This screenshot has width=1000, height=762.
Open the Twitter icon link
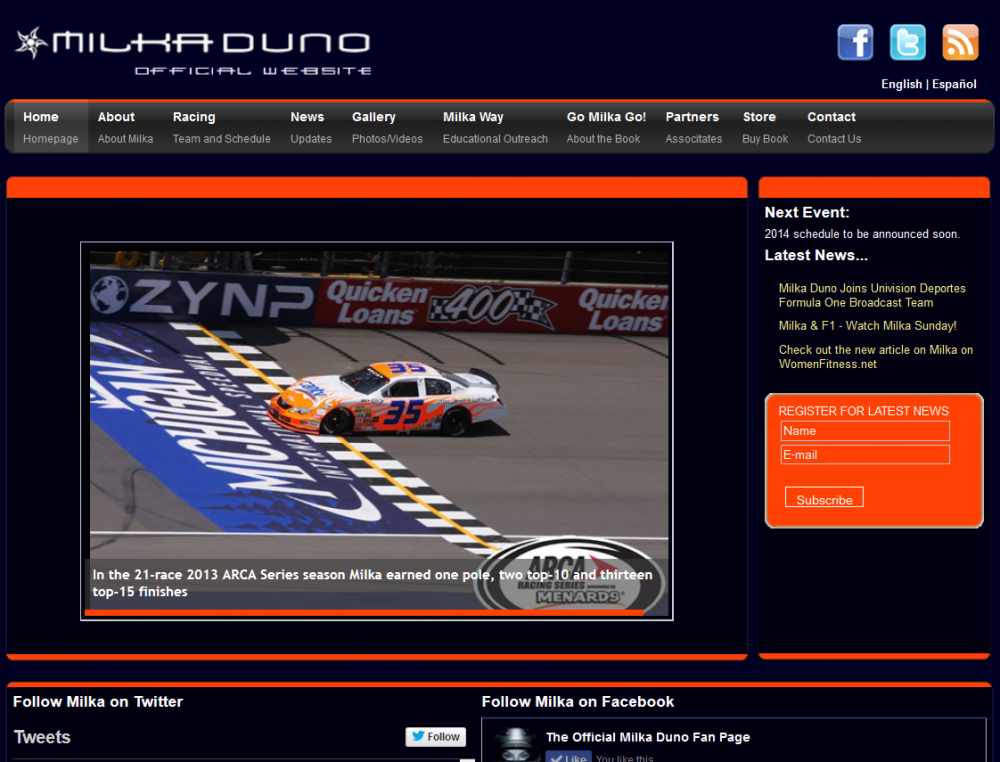[908, 42]
